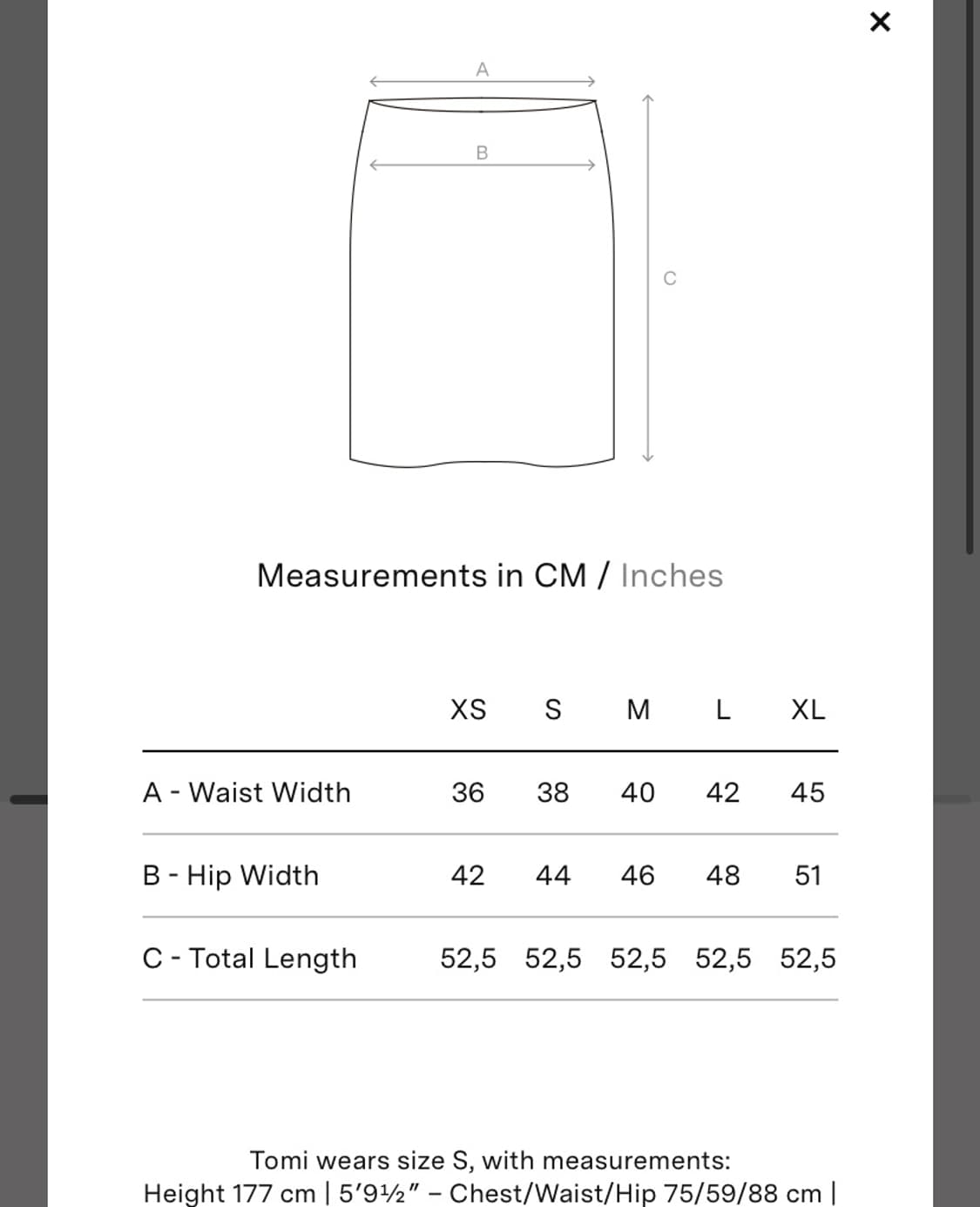Click hip width value 51 for XL
This screenshot has height=1207, width=980.
(x=808, y=876)
